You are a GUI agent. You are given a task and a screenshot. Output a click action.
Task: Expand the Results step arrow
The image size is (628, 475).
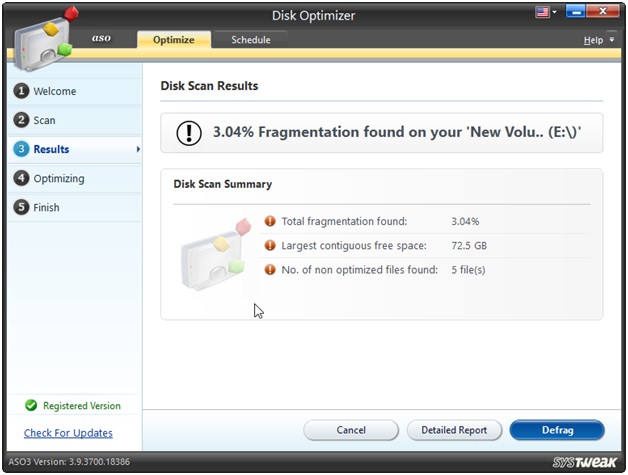(x=137, y=149)
